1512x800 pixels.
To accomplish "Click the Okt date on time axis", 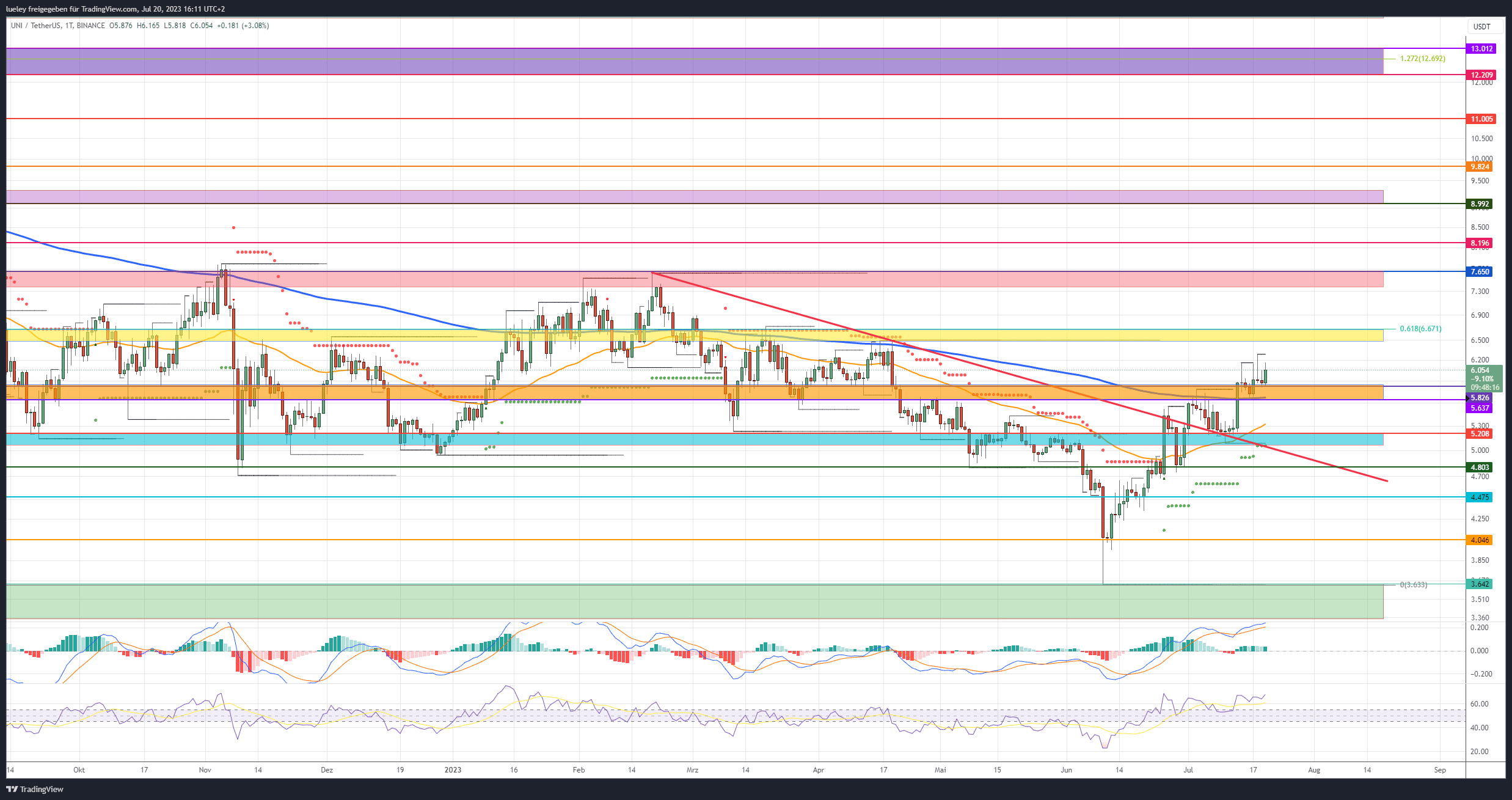I will tap(79, 769).
